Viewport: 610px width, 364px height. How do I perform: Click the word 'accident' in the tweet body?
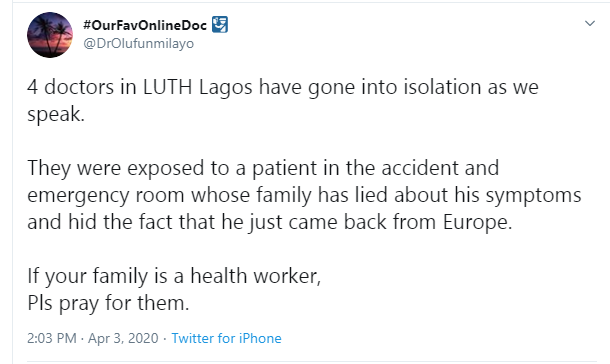[x=420, y=168]
